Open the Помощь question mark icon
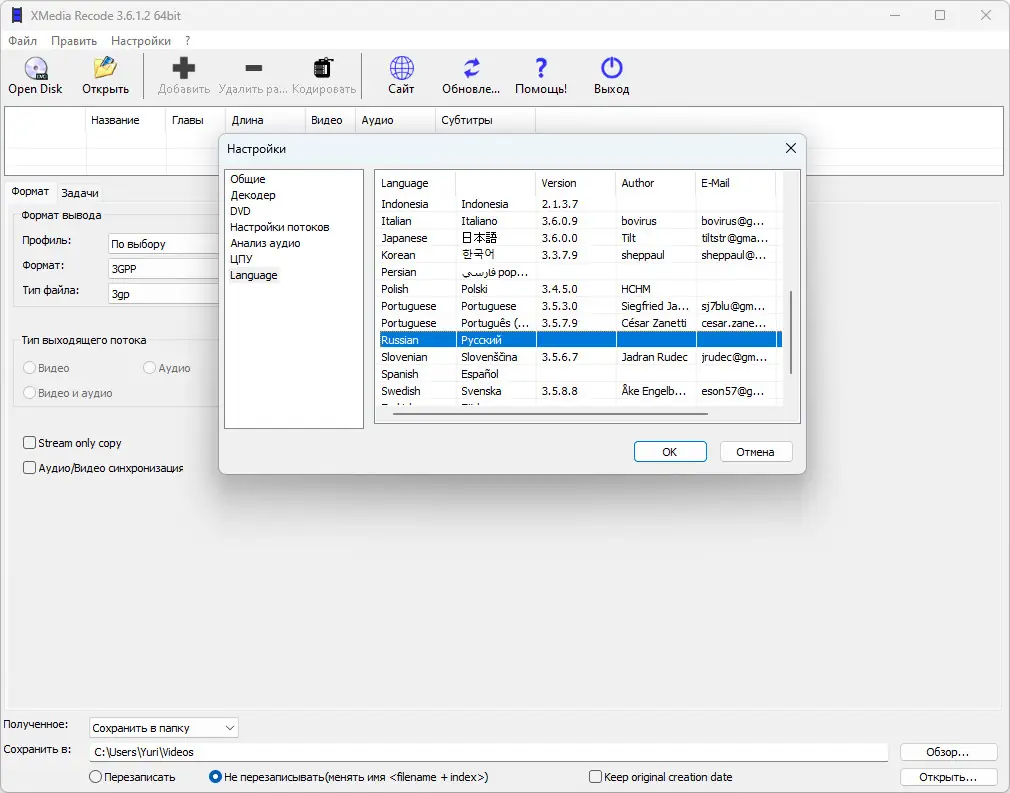1010x793 pixels. coord(541,68)
